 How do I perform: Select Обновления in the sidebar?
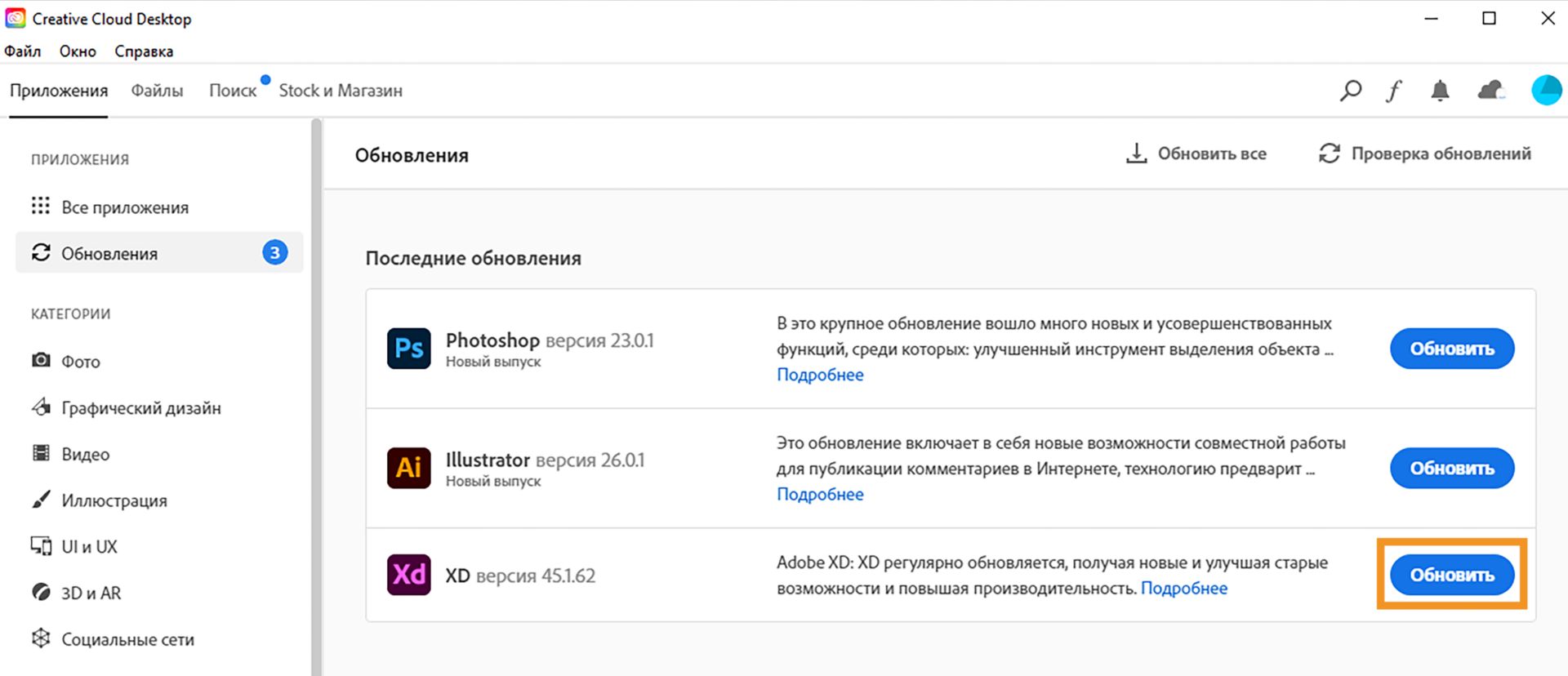coord(159,253)
